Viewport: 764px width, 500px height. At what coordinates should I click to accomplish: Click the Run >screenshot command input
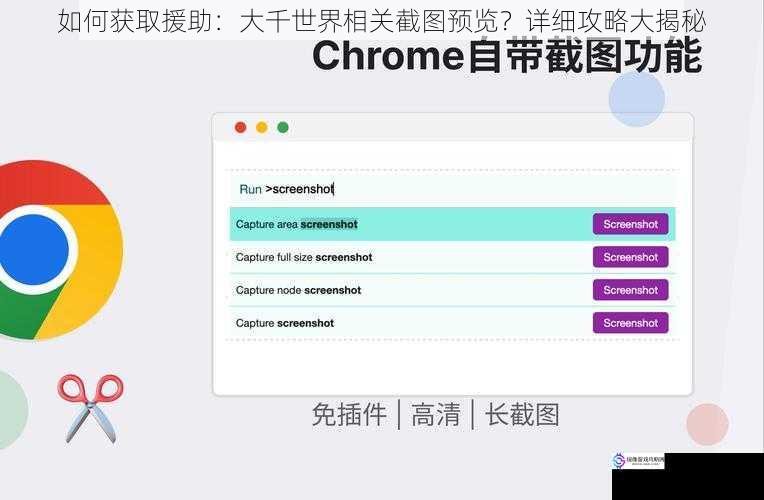tap(453, 189)
